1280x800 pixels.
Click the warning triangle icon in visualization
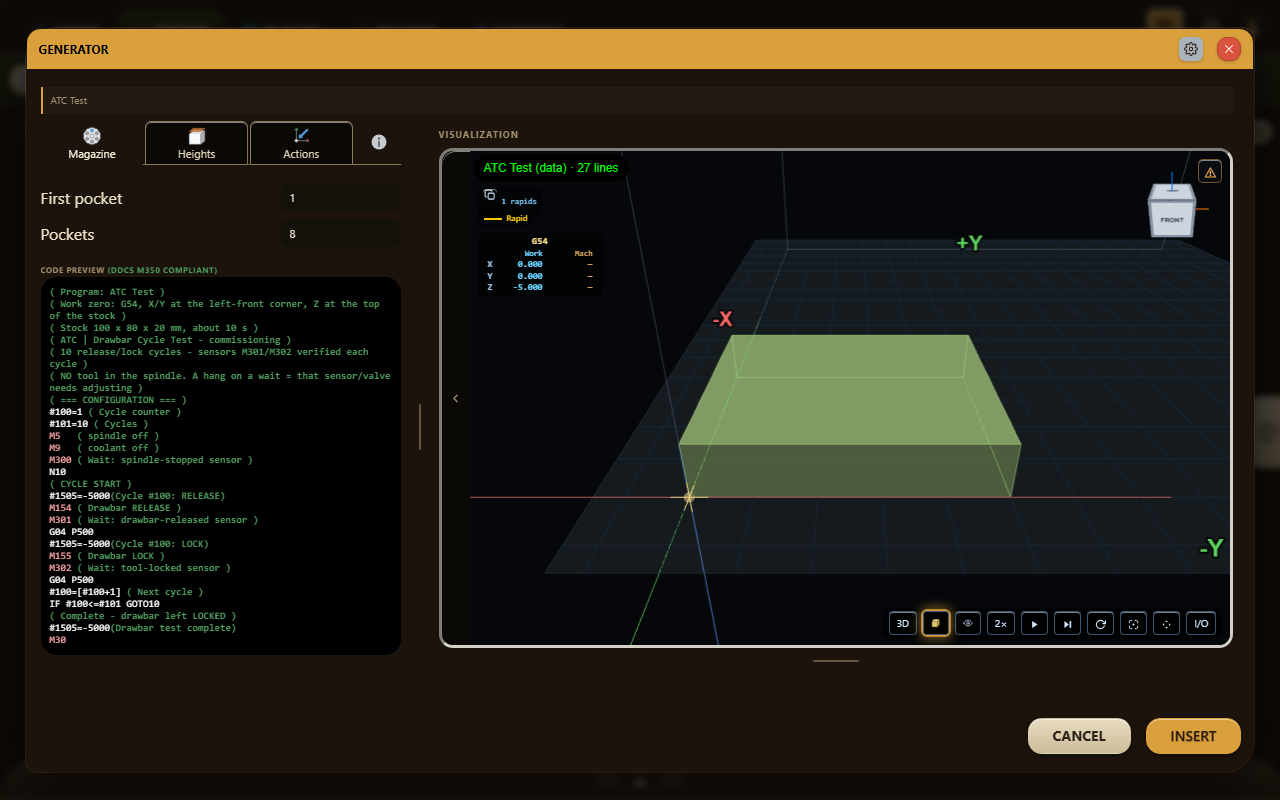pyautogui.click(x=1210, y=172)
